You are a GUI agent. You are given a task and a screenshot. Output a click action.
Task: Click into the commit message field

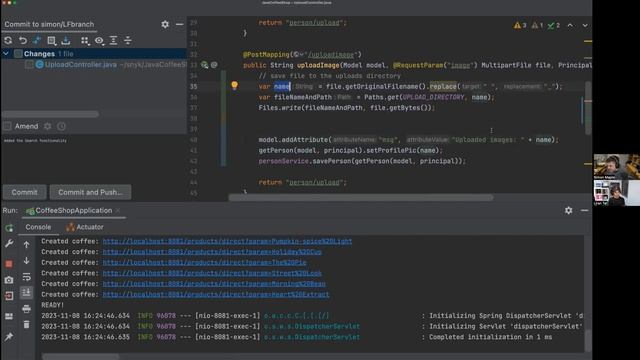click(x=94, y=159)
